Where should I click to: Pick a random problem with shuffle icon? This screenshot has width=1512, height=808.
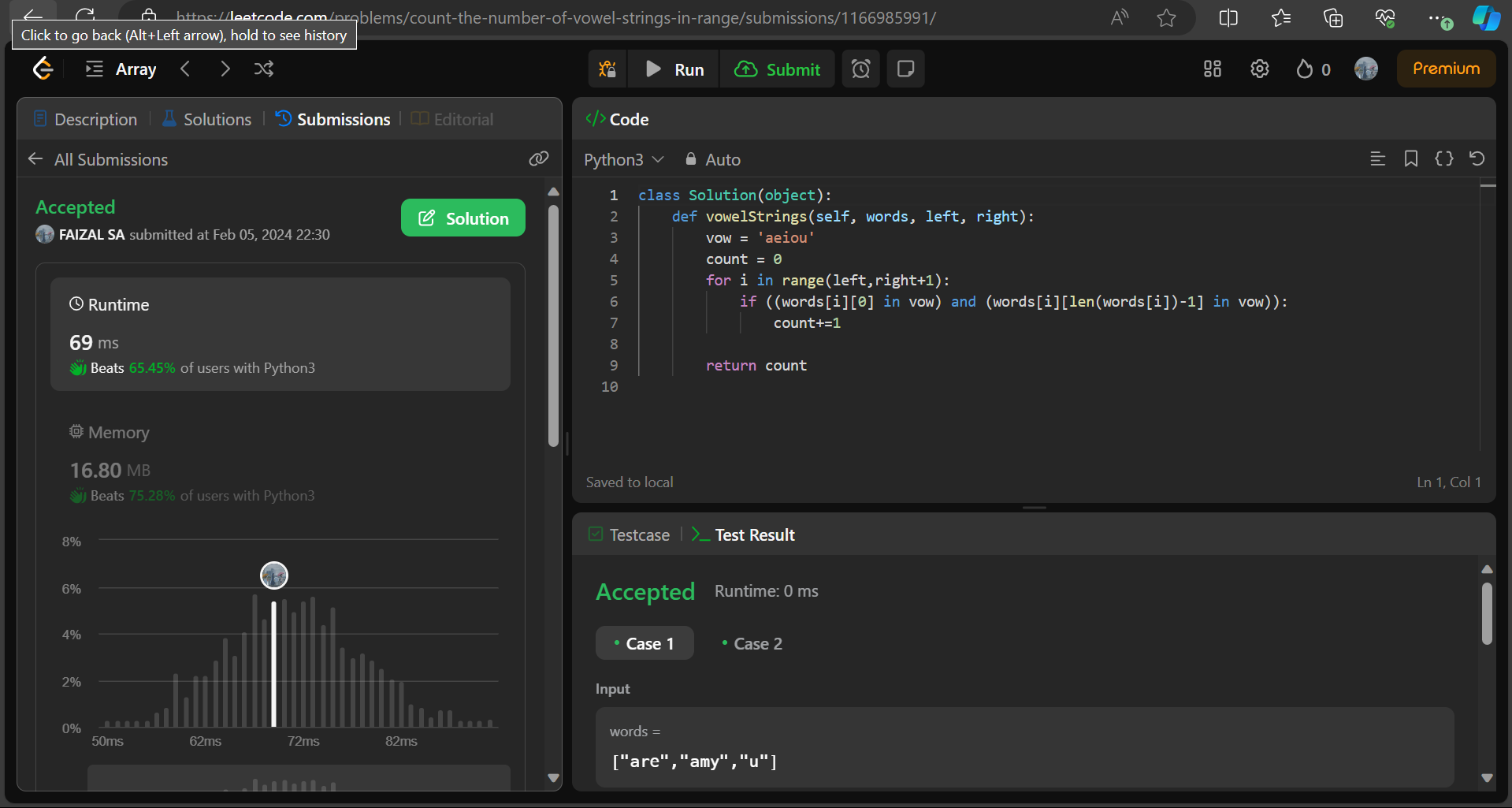click(264, 69)
